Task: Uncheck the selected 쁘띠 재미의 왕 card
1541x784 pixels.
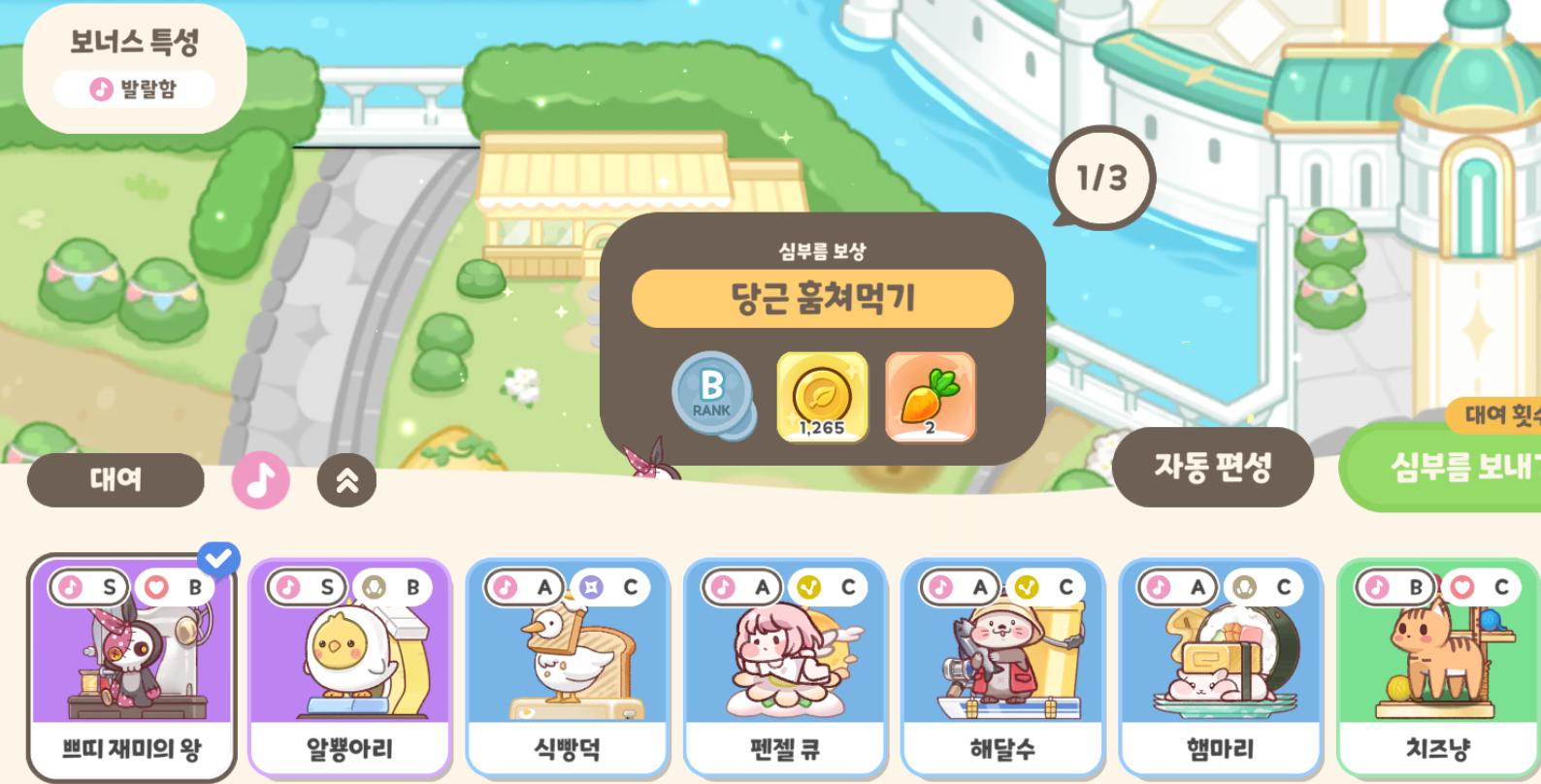Action: coord(132,667)
